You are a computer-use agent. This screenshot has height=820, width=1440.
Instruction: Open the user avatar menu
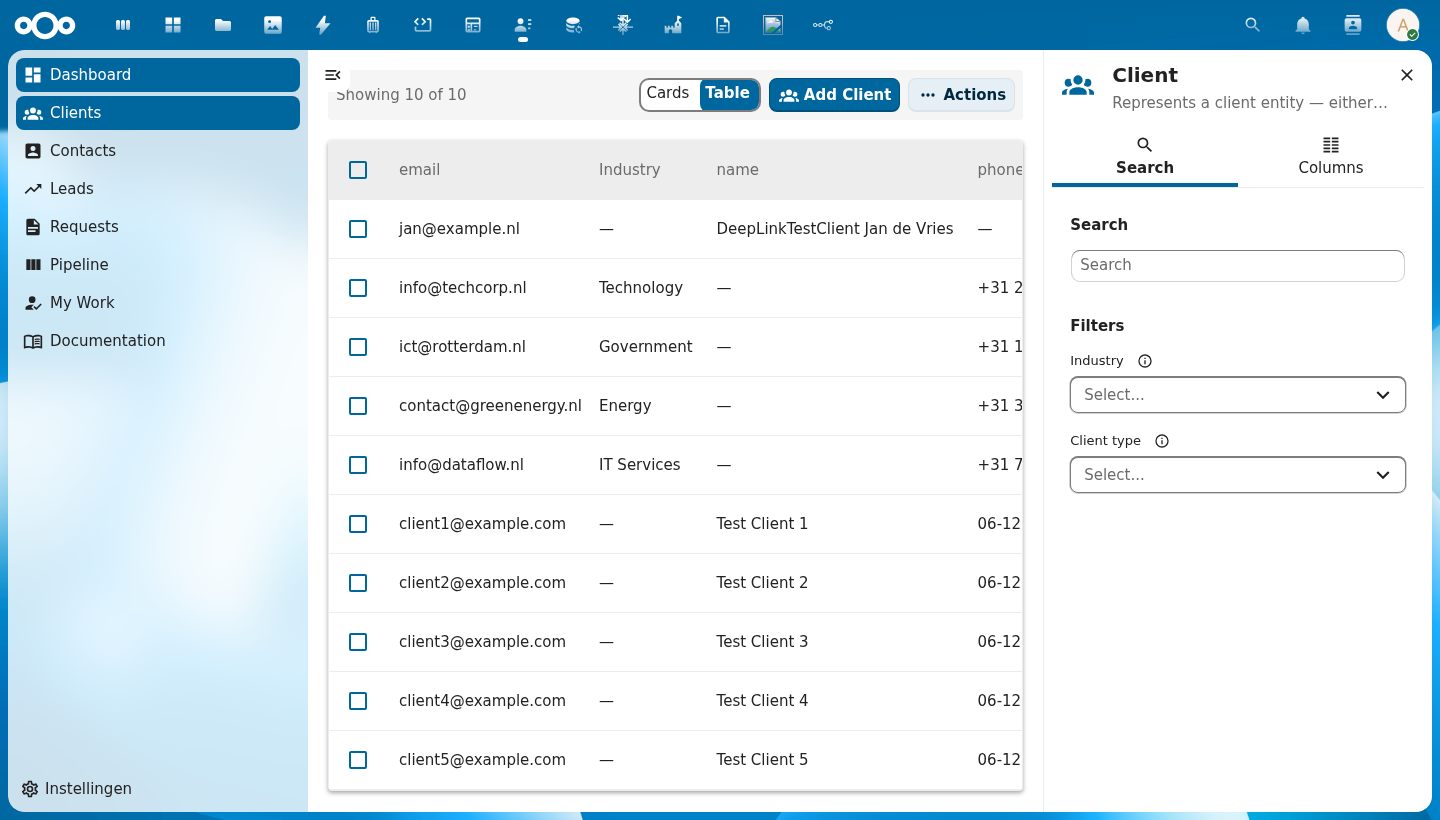pos(1403,25)
